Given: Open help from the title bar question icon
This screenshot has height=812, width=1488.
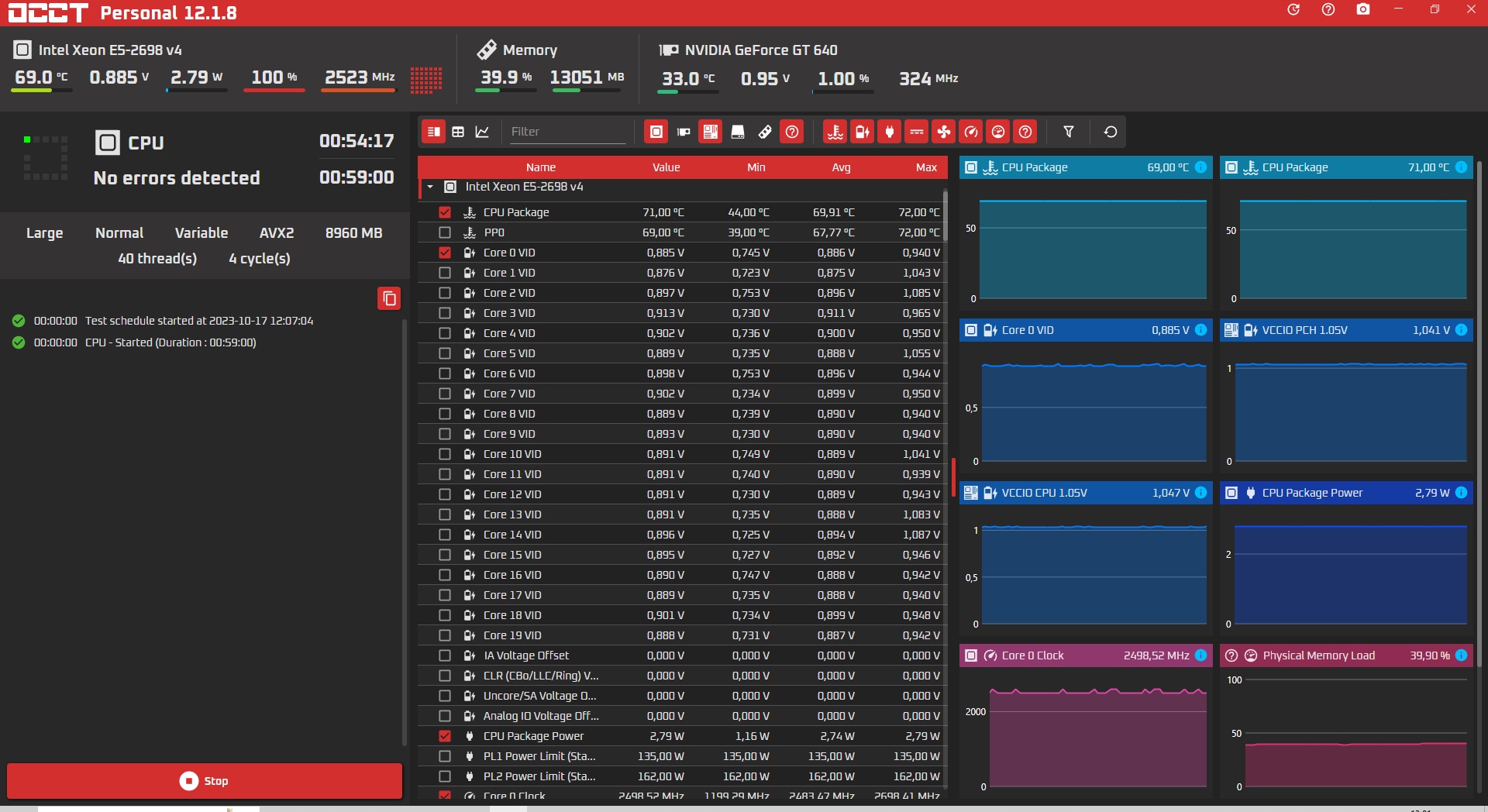Looking at the screenshot, I should pos(1328,9).
